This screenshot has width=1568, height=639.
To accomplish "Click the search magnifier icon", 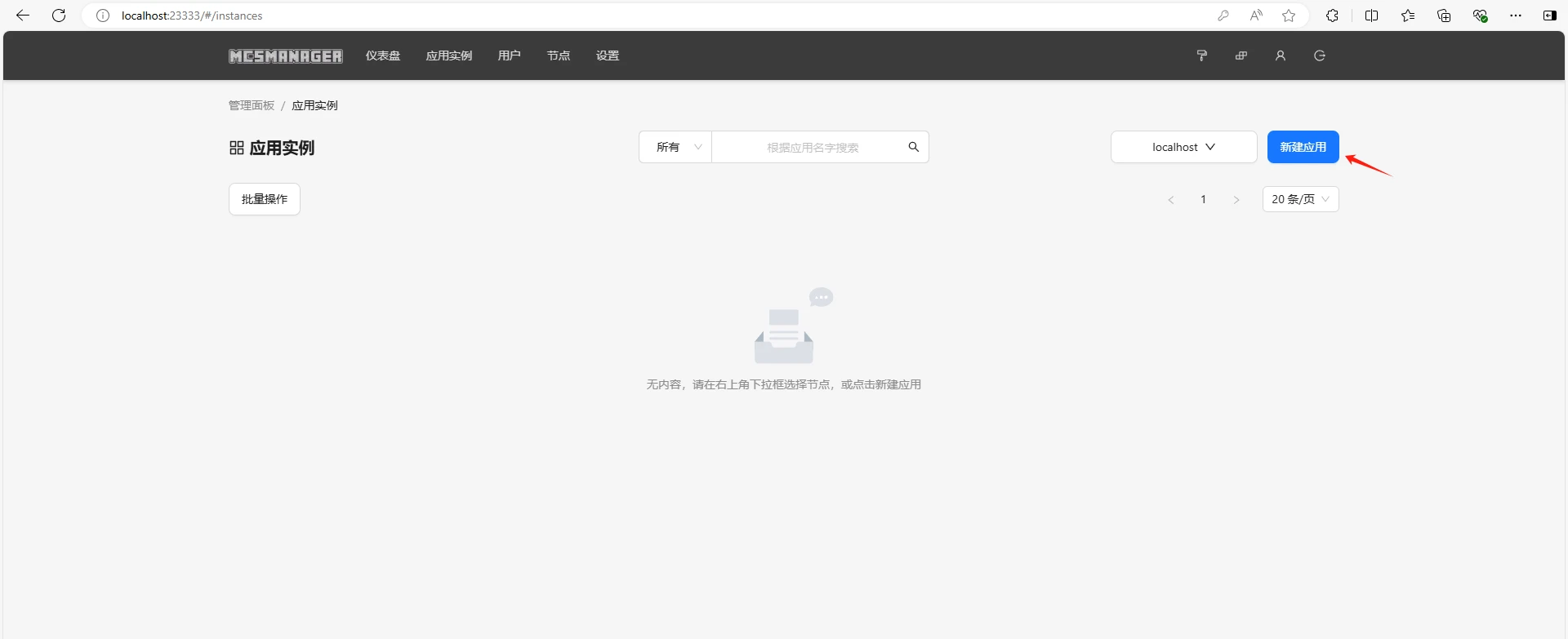I will coord(913,147).
